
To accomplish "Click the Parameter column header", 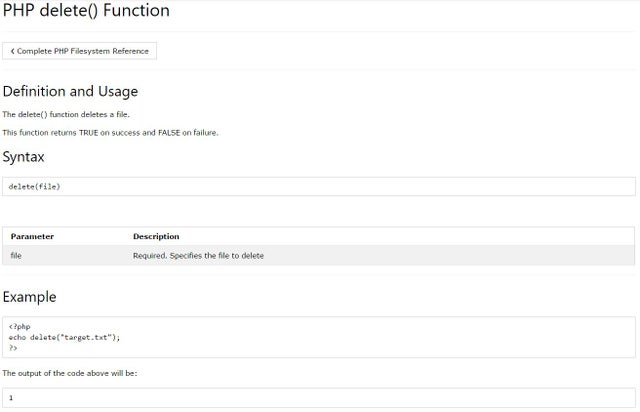I will (x=32, y=236).
